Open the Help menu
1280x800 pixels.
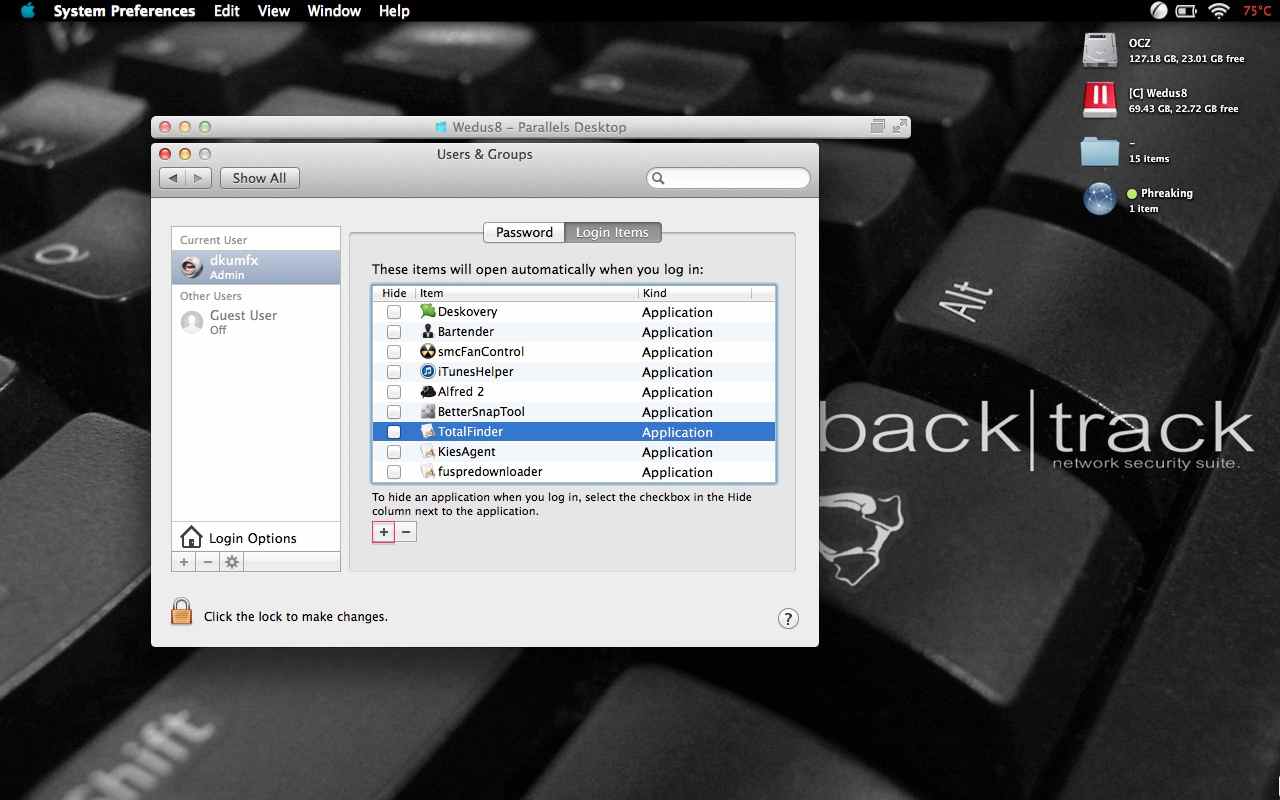pos(394,11)
